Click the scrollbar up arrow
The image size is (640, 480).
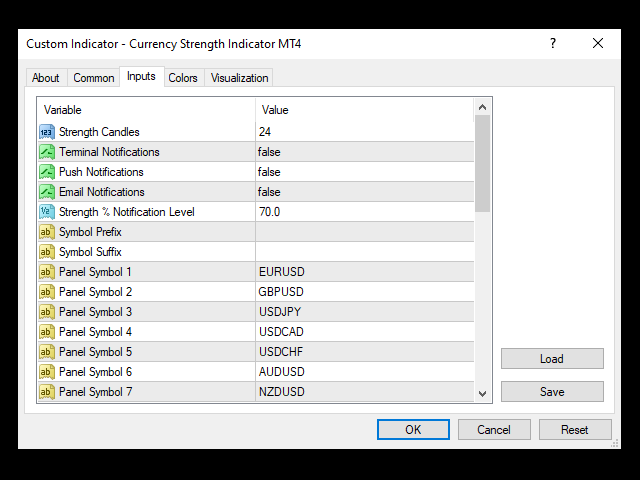tap(482, 107)
